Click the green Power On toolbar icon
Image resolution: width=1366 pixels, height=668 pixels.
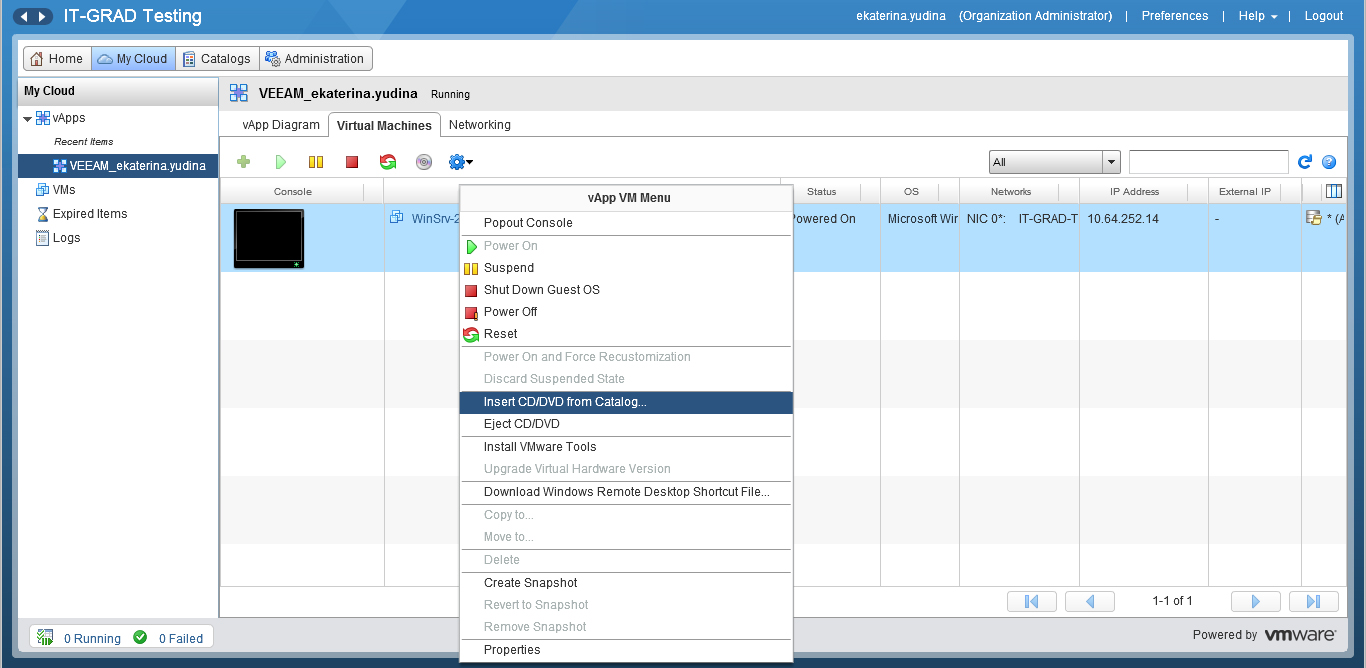click(281, 162)
